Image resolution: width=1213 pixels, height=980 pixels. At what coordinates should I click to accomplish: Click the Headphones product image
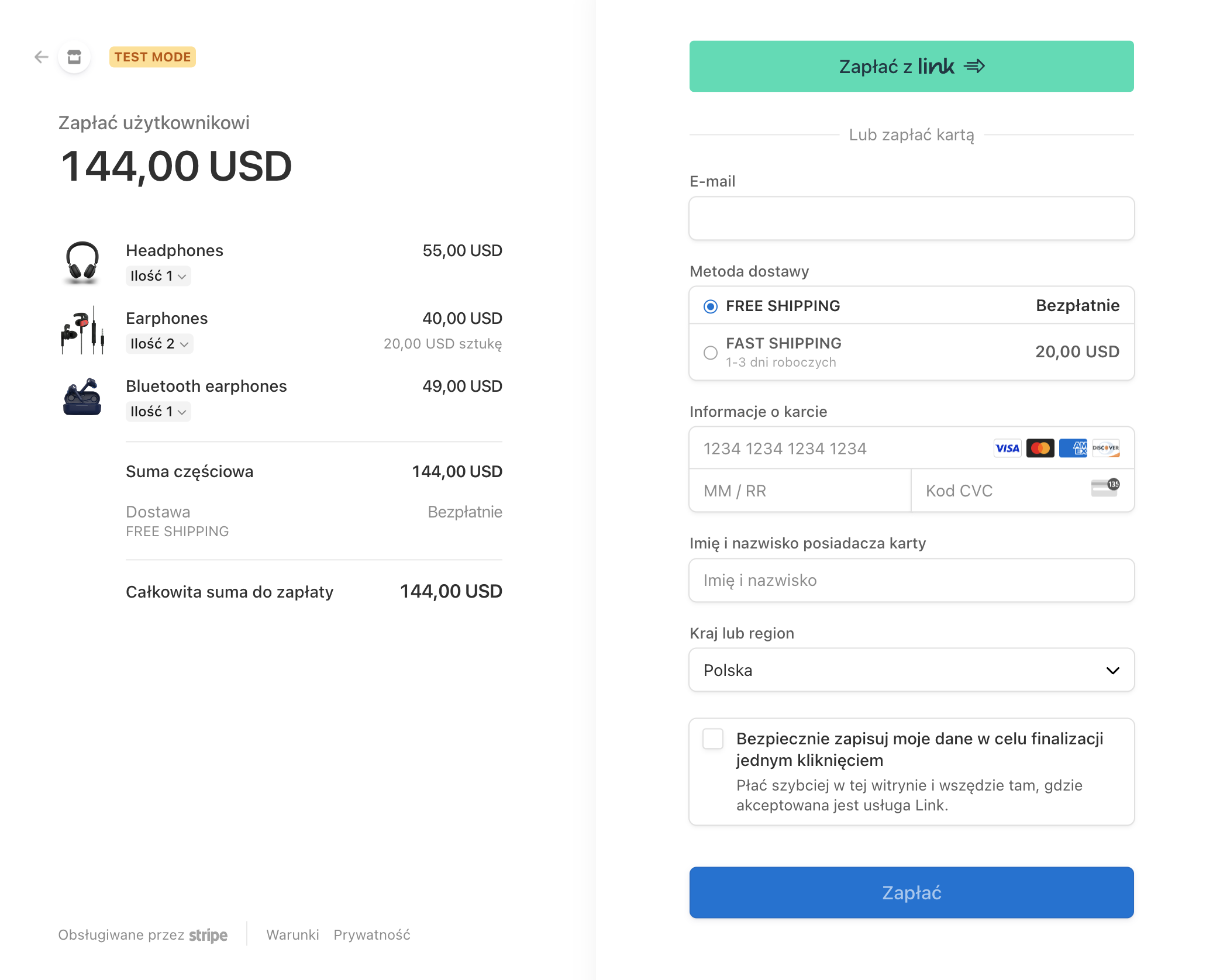[x=82, y=263]
